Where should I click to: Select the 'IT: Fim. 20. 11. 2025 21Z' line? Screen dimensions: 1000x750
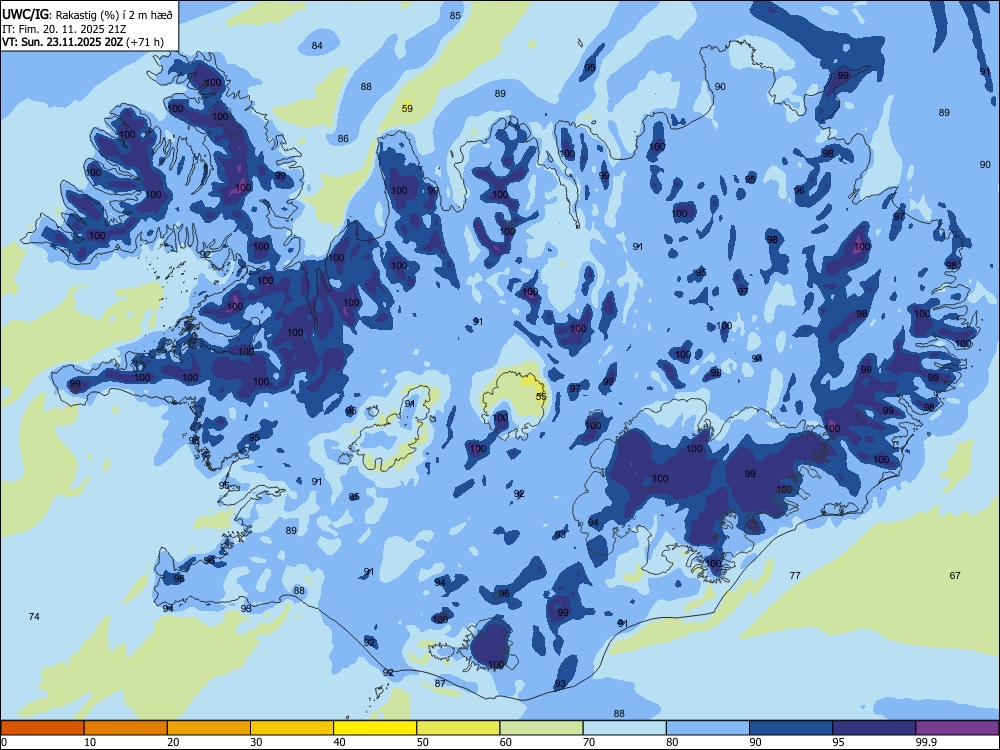63,29
